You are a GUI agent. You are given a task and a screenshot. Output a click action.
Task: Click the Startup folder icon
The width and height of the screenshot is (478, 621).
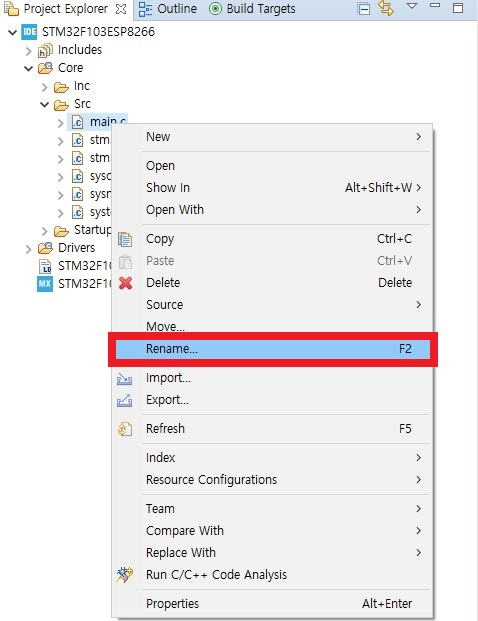61,230
